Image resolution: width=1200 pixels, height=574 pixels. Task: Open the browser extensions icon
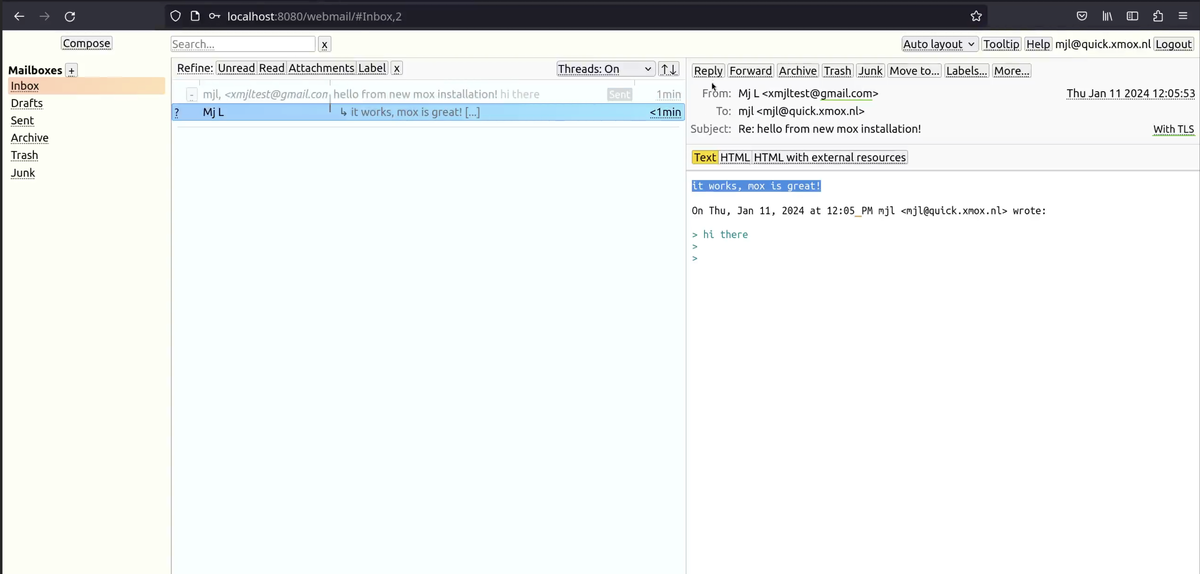(1158, 16)
